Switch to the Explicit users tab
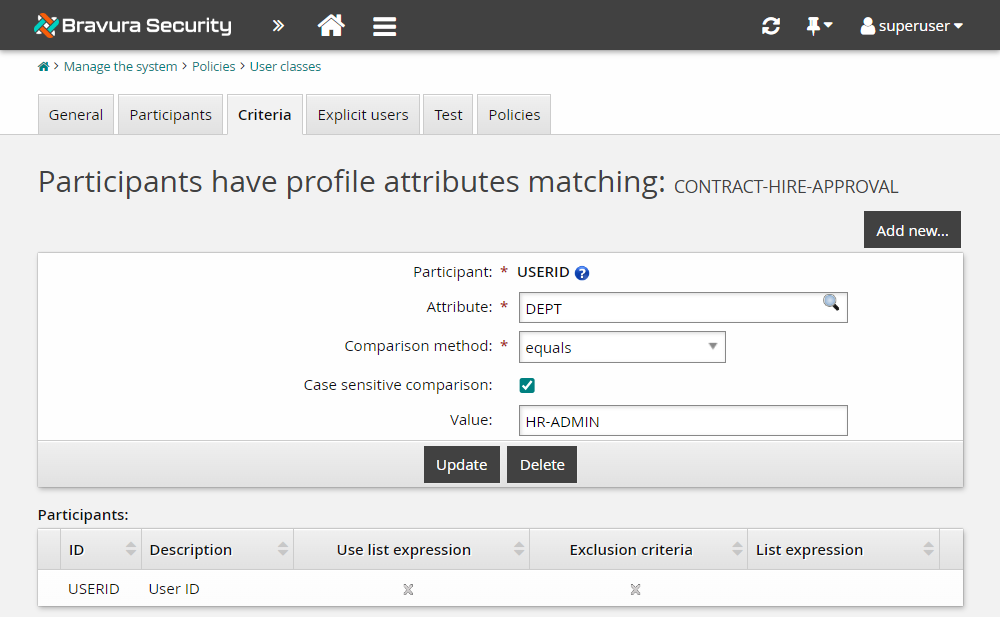The image size is (1000, 617). 362,114
